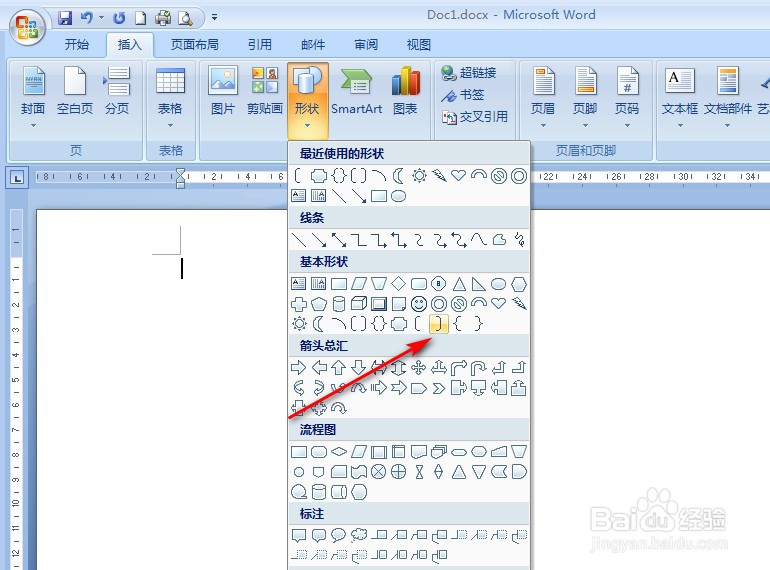
Task: Pick the heart shape in basic shapes
Action: click(x=498, y=303)
